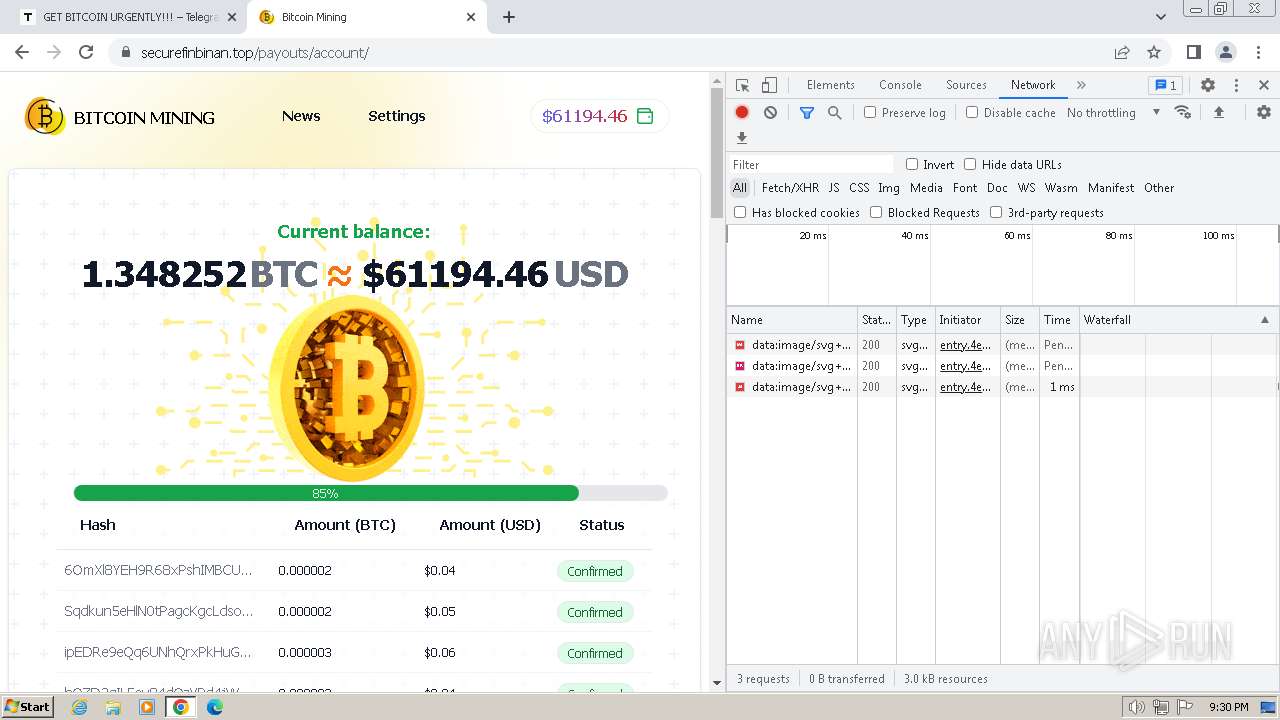Viewport: 1280px width, 720px height.
Task: Select the All request type filter
Action: [x=740, y=188]
